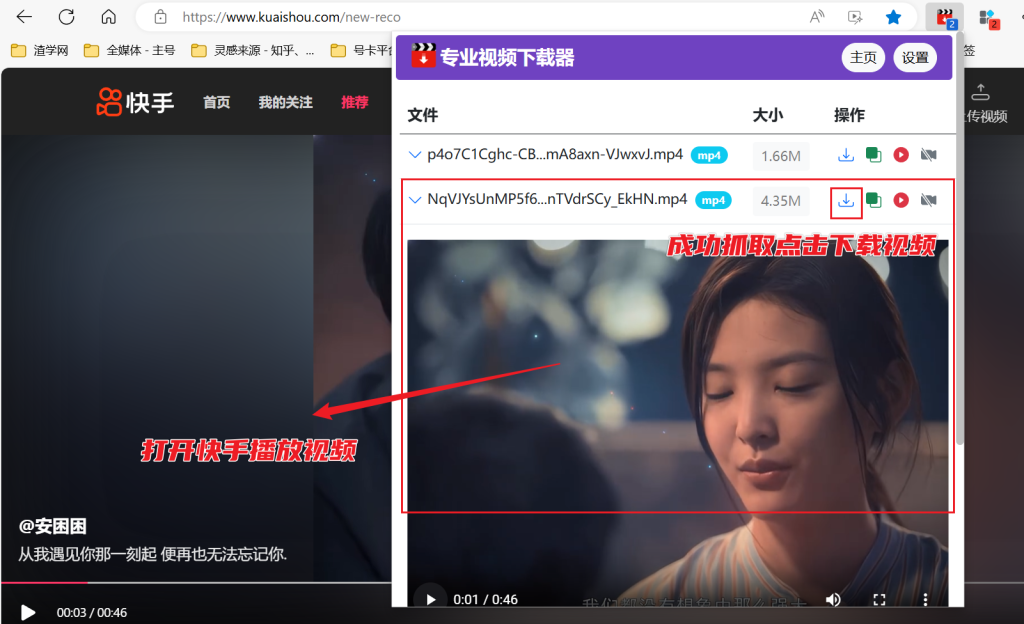Copy link for the p4o7C1Cghc video
Screen dimensions: 1024x624
[x=873, y=155]
